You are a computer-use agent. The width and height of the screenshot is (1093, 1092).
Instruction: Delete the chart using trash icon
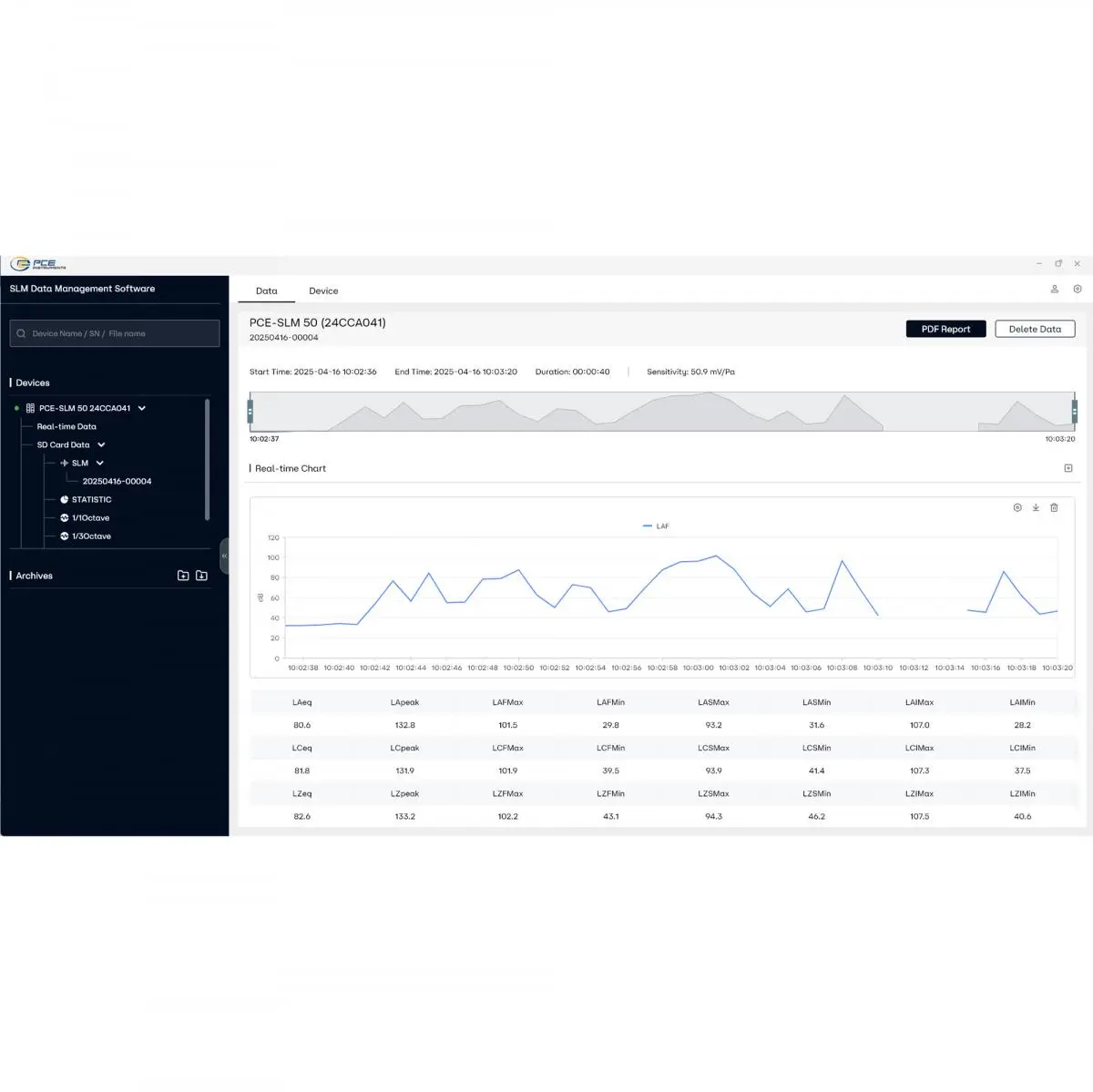1054,507
